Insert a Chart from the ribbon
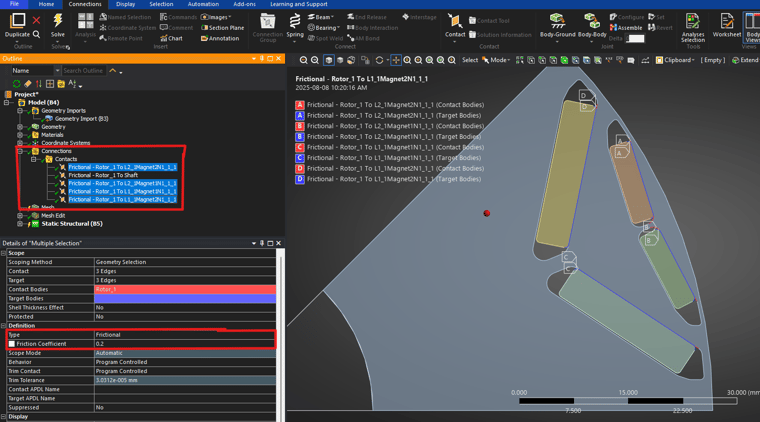The image size is (760, 422). (x=172, y=38)
